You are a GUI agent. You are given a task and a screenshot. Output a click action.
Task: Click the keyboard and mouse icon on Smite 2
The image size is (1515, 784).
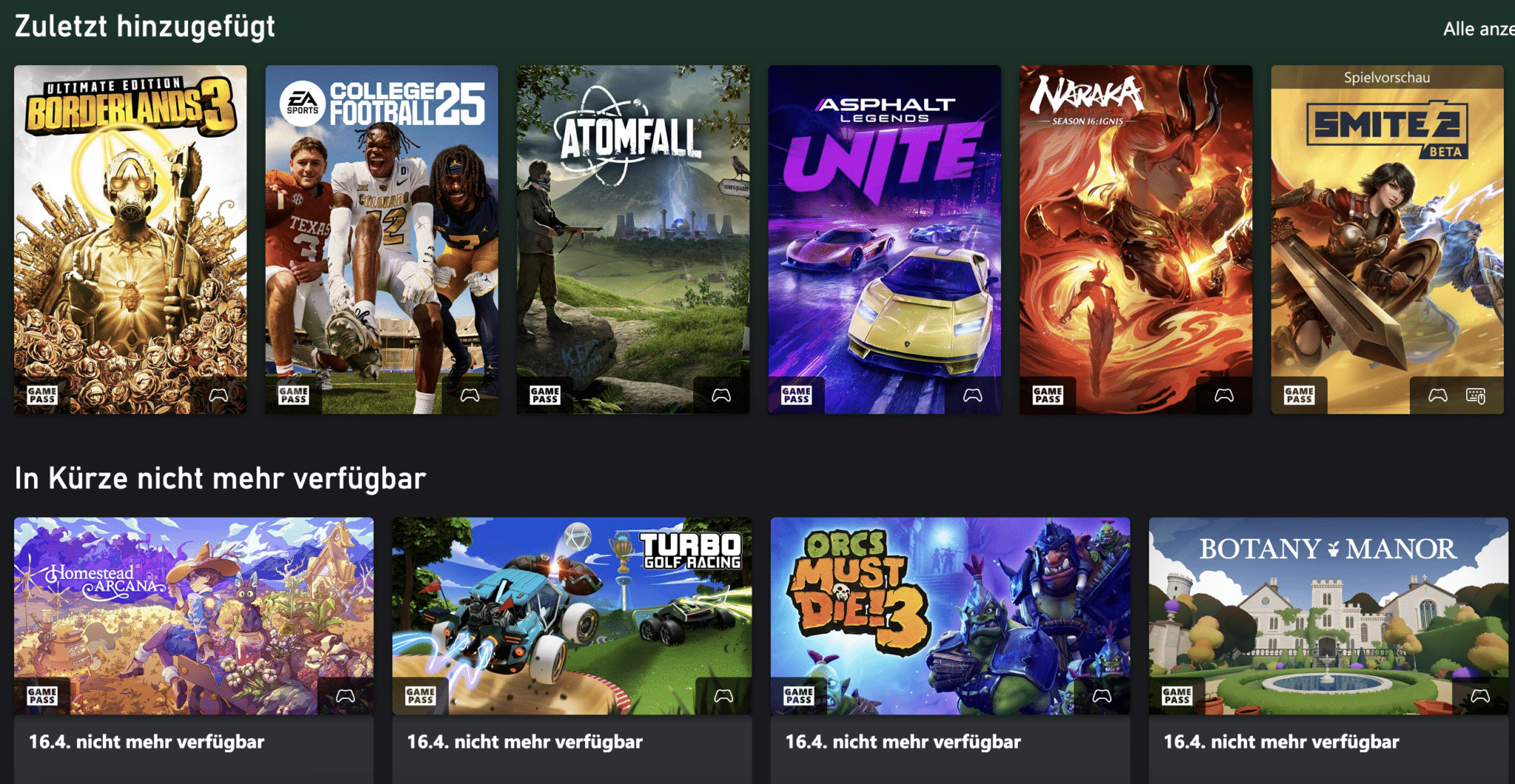click(x=1476, y=396)
